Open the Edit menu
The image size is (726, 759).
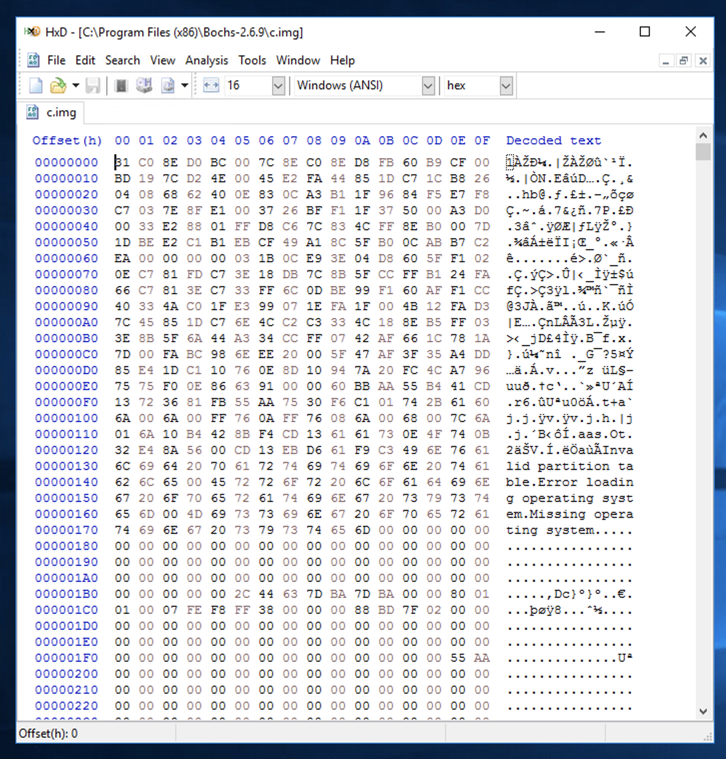point(85,61)
